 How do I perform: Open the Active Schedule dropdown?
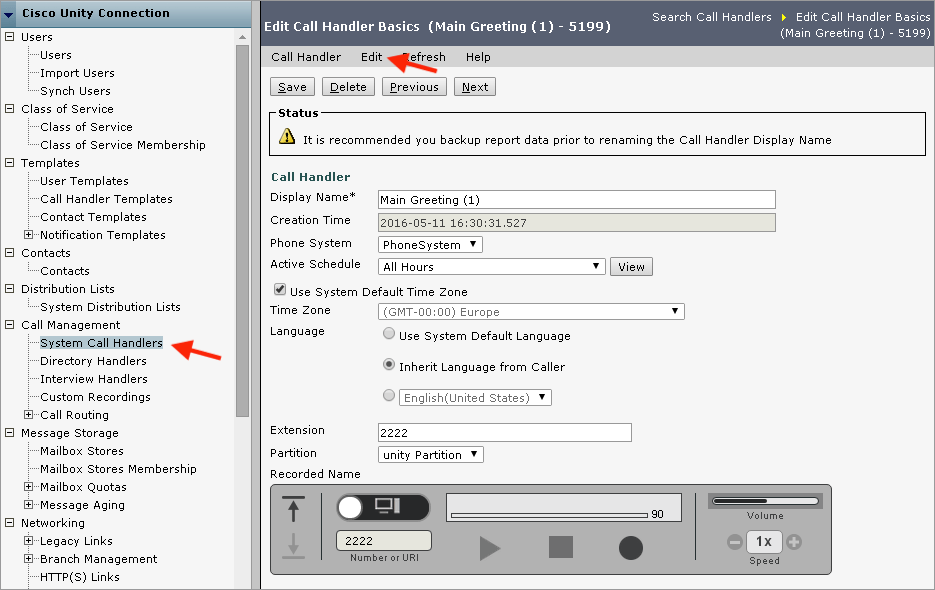coord(491,267)
